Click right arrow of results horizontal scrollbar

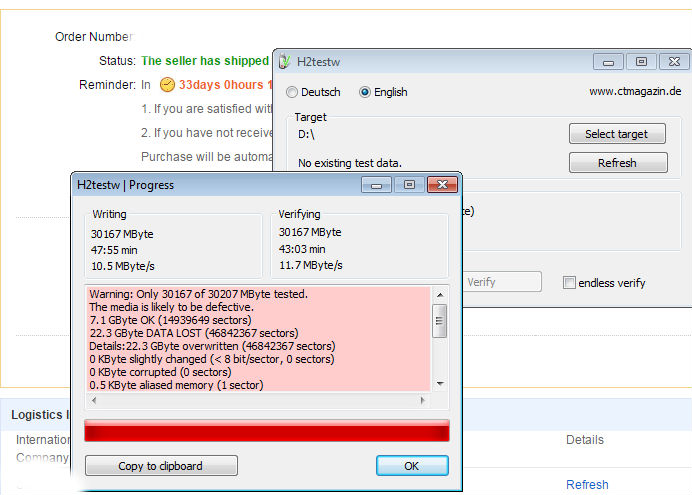click(423, 400)
